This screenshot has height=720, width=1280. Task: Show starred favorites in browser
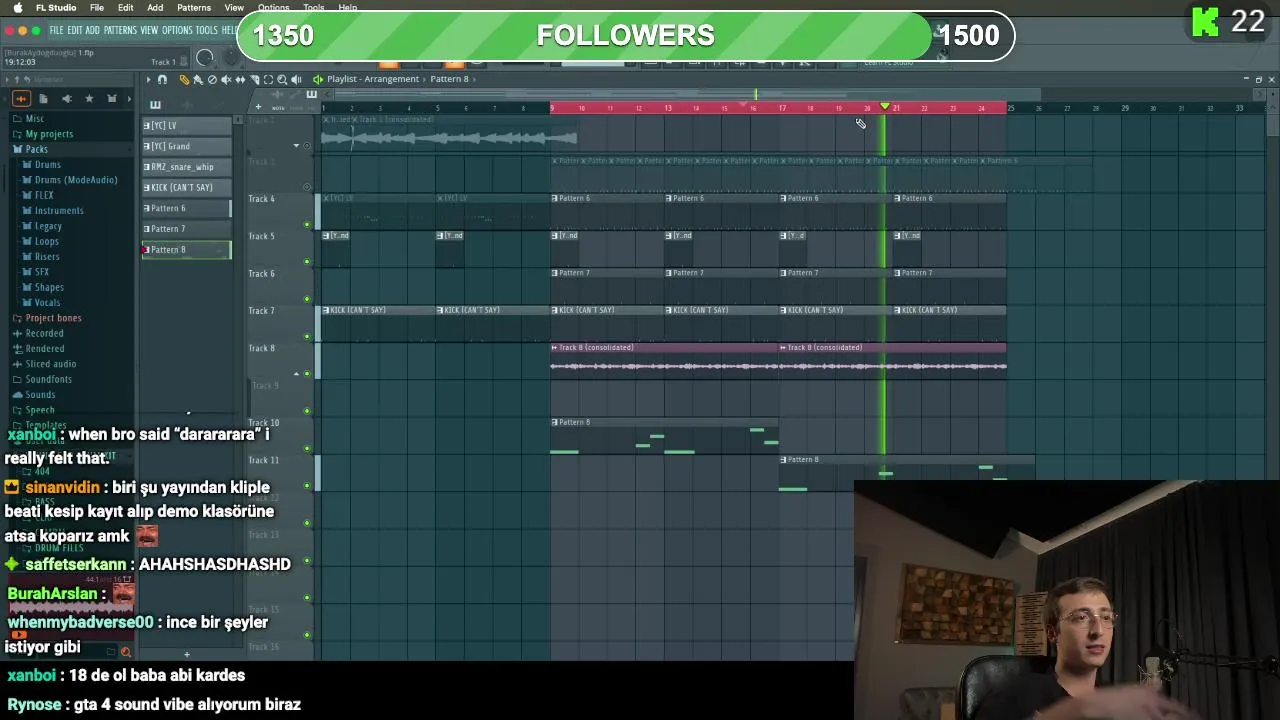point(89,98)
